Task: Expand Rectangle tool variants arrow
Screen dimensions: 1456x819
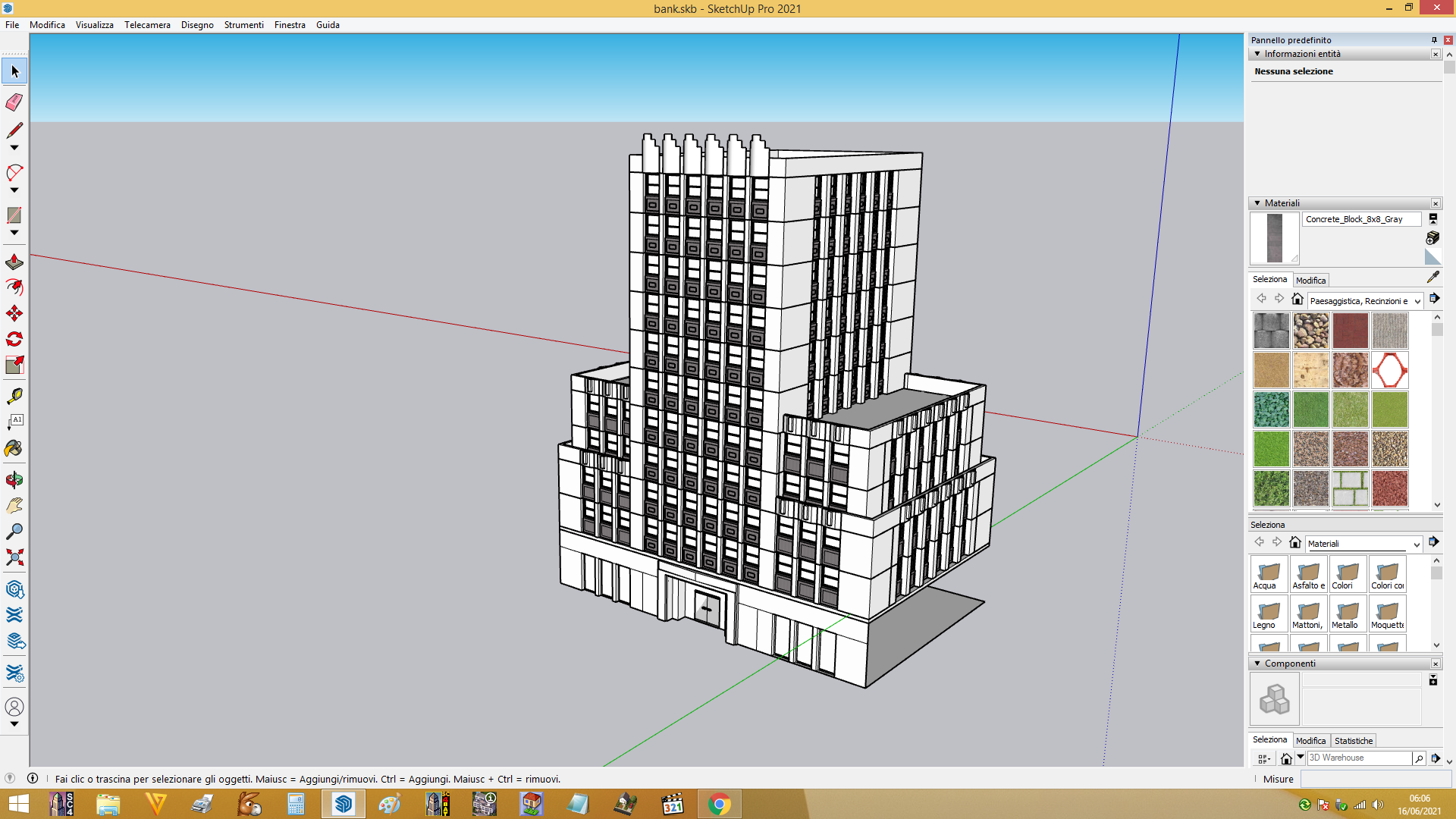Action: tap(14, 233)
